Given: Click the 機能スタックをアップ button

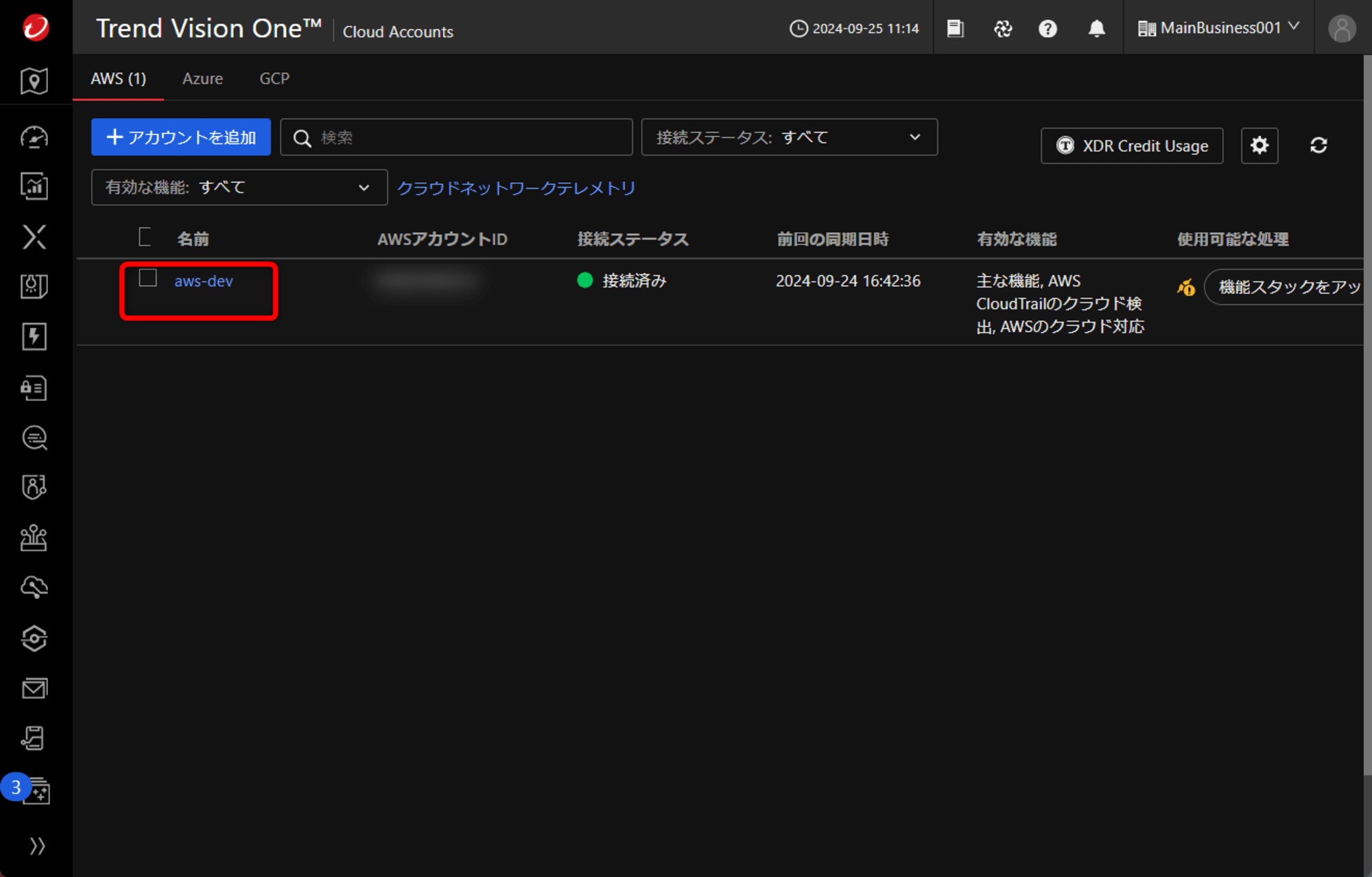Looking at the screenshot, I should [x=1284, y=287].
